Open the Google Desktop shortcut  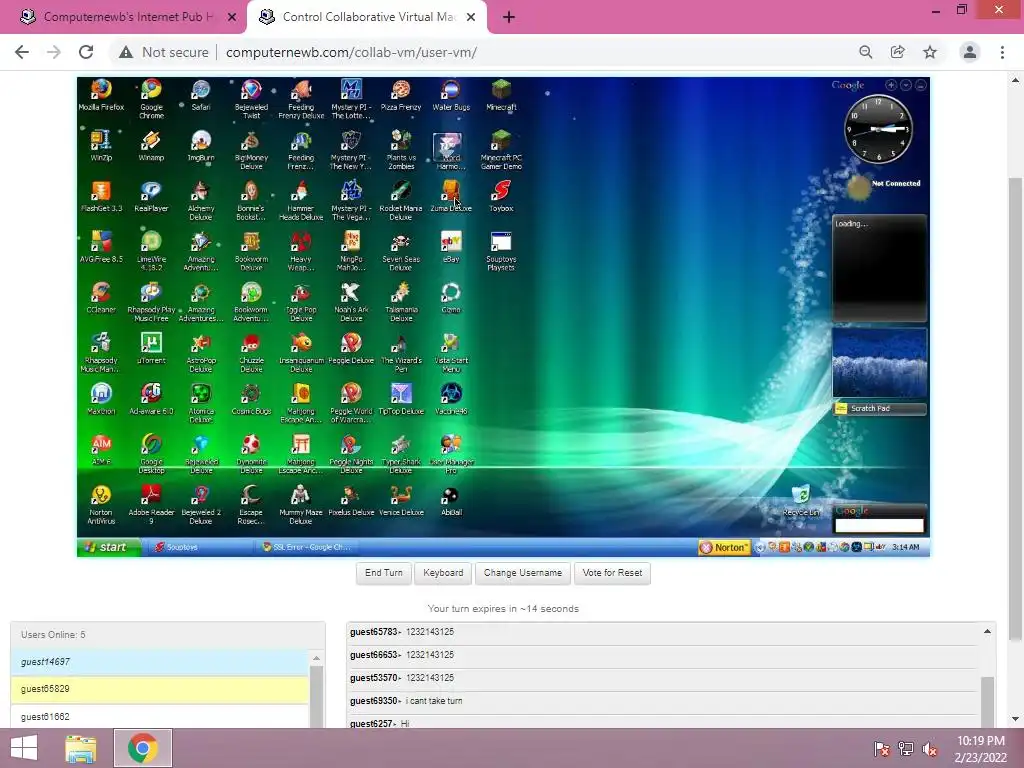point(152,454)
